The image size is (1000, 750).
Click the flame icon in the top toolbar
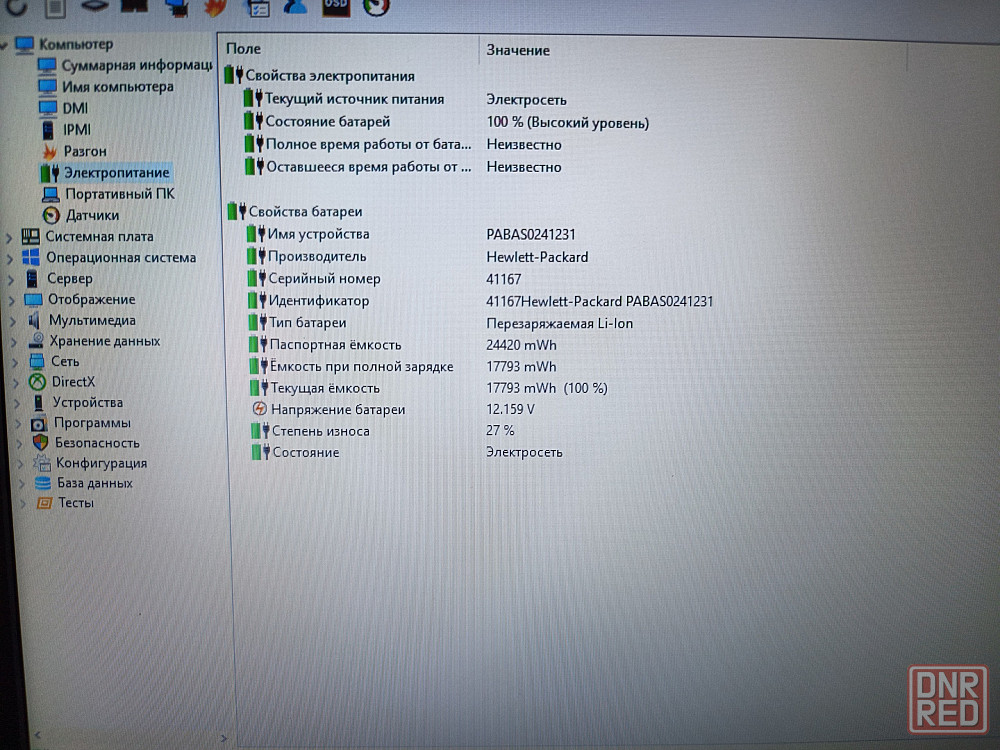[x=216, y=8]
